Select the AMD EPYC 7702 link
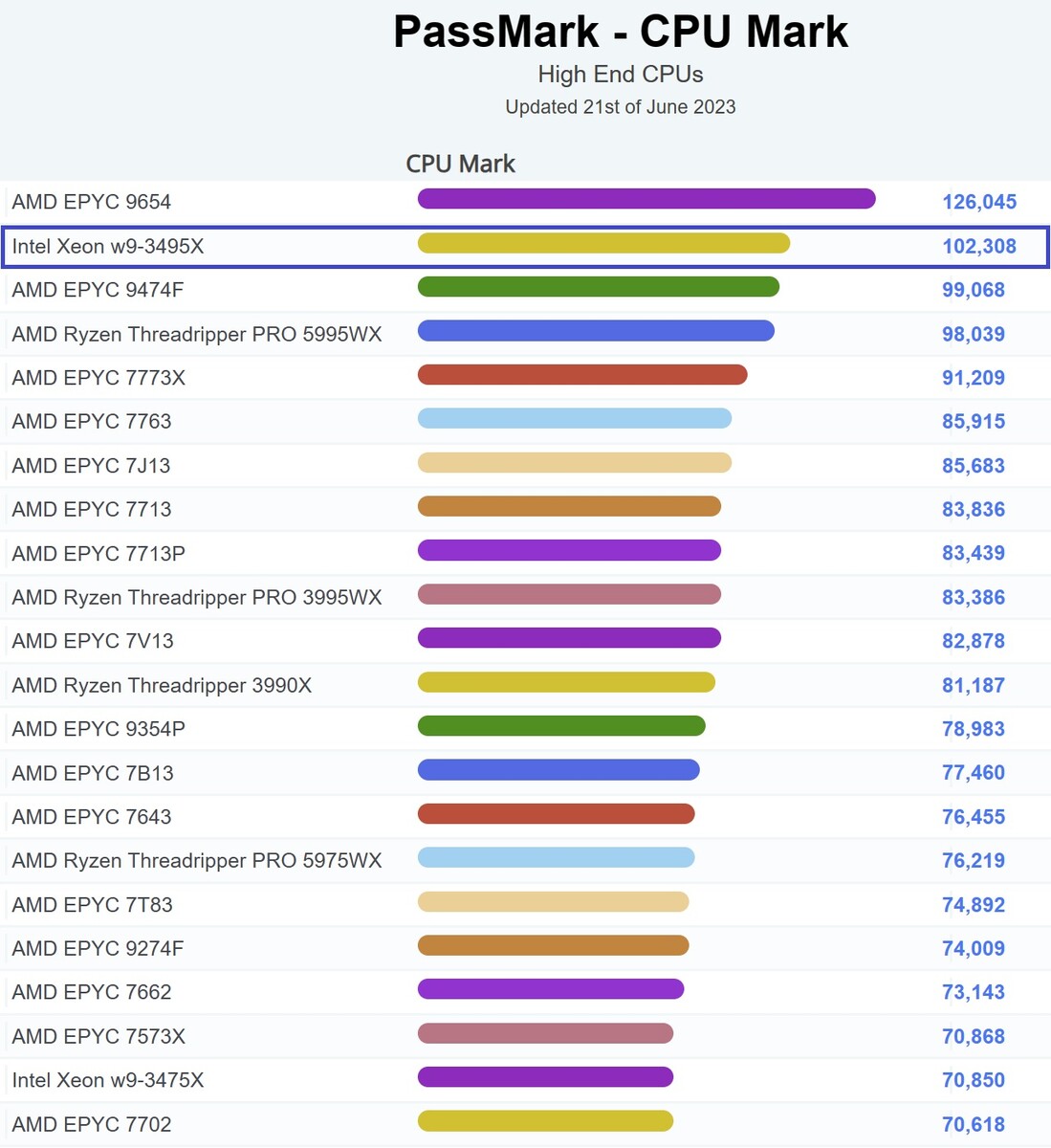This screenshot has width=1051, height=1148. coord(92,1124)
